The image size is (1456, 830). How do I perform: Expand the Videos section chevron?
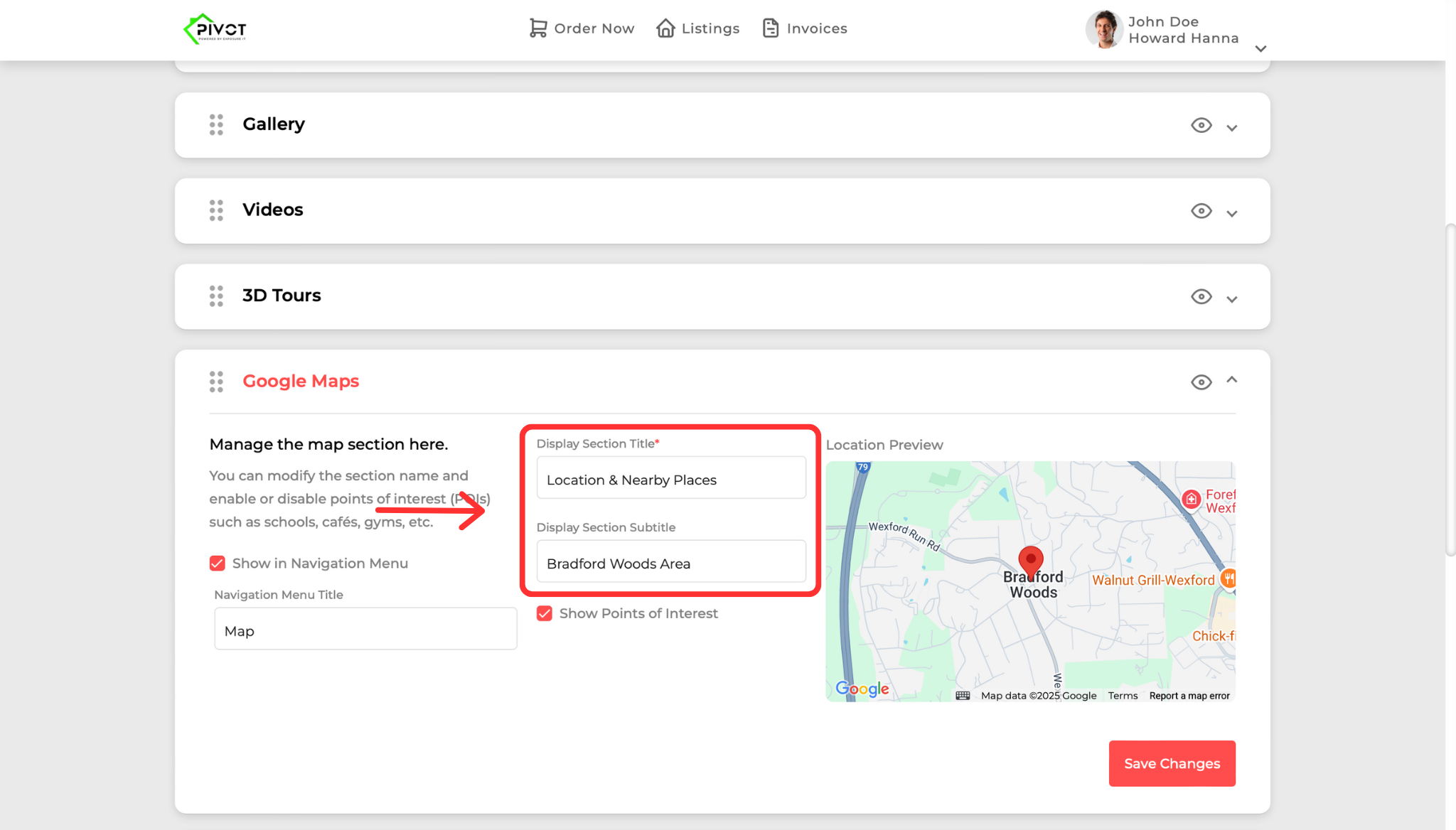[1232, 213]
